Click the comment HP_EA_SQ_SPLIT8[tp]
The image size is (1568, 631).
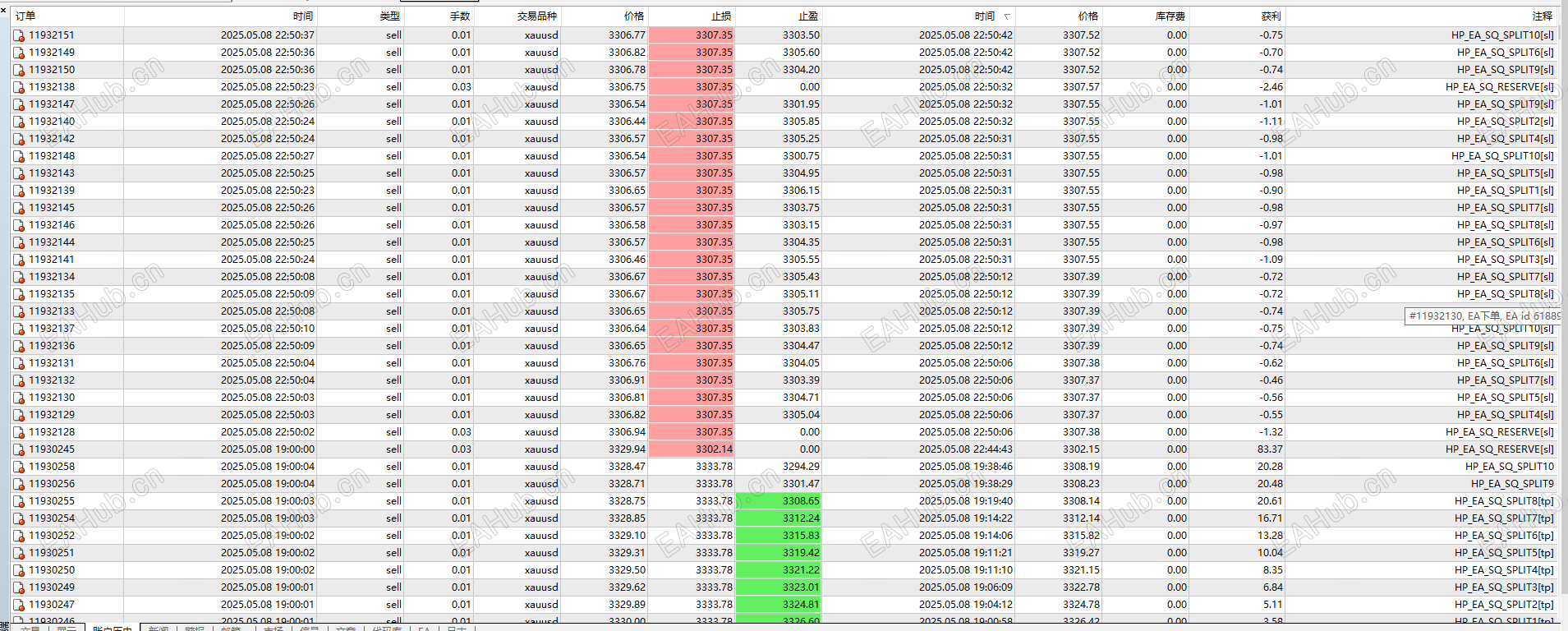point(1504,501)
